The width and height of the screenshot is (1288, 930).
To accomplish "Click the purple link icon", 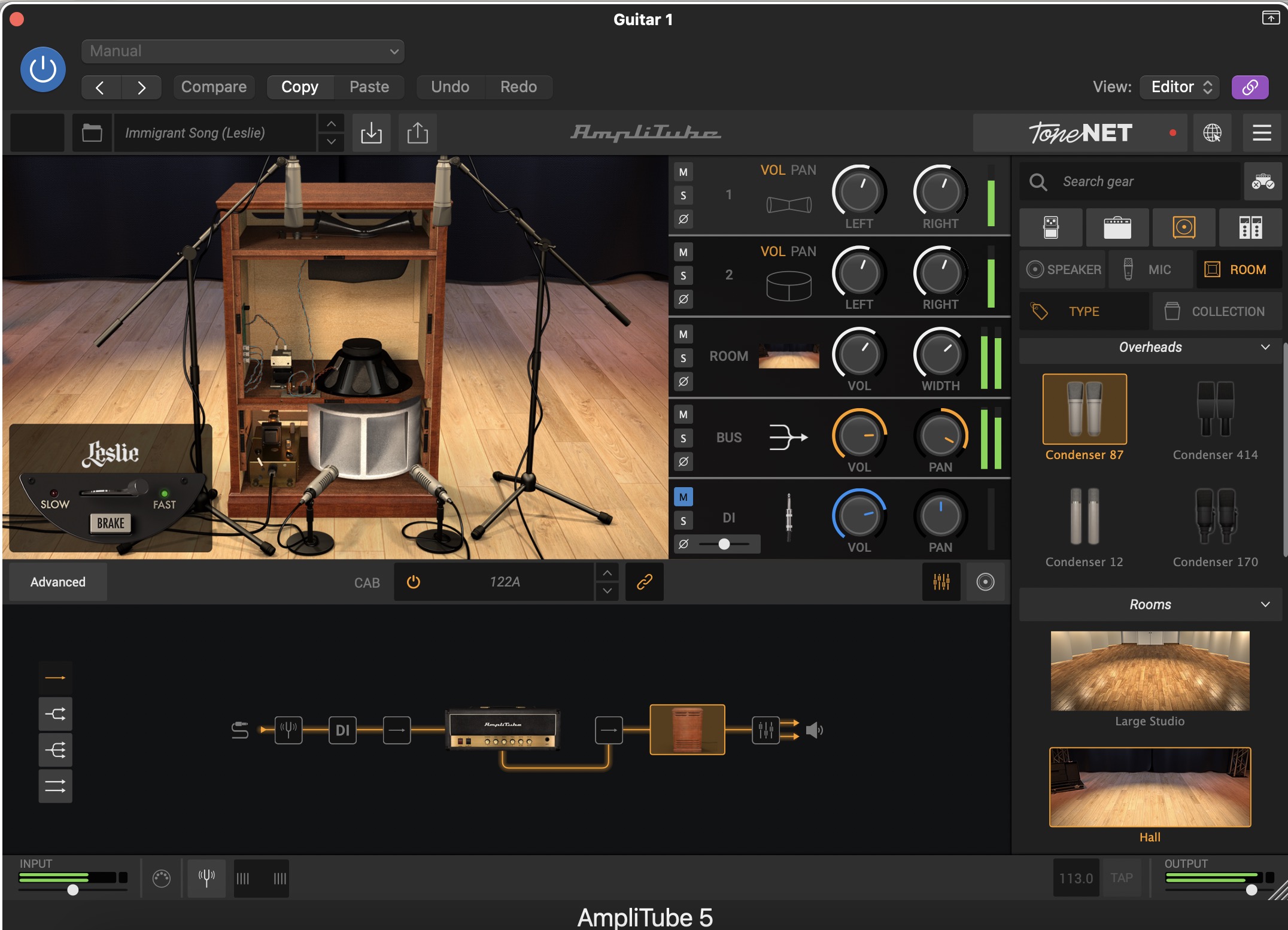I will (x=1250, y=87).
